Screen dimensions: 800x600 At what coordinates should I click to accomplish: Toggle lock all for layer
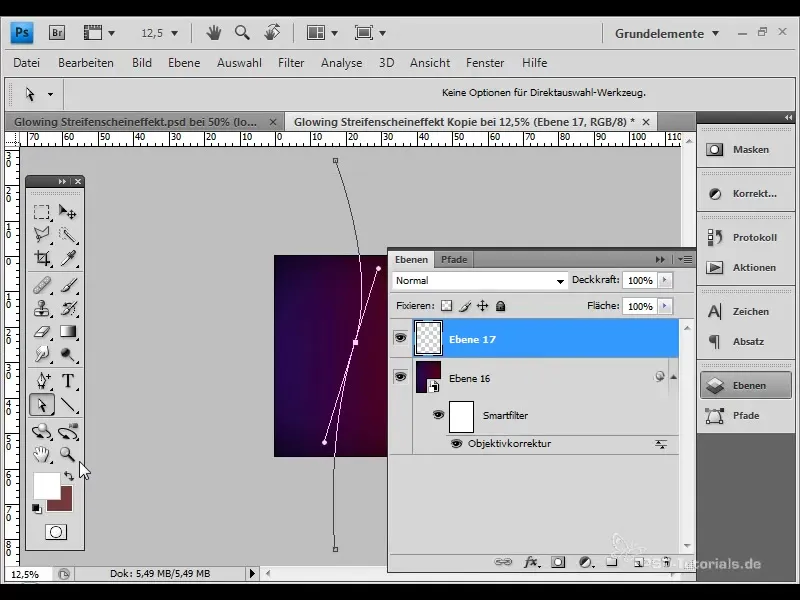501,306
